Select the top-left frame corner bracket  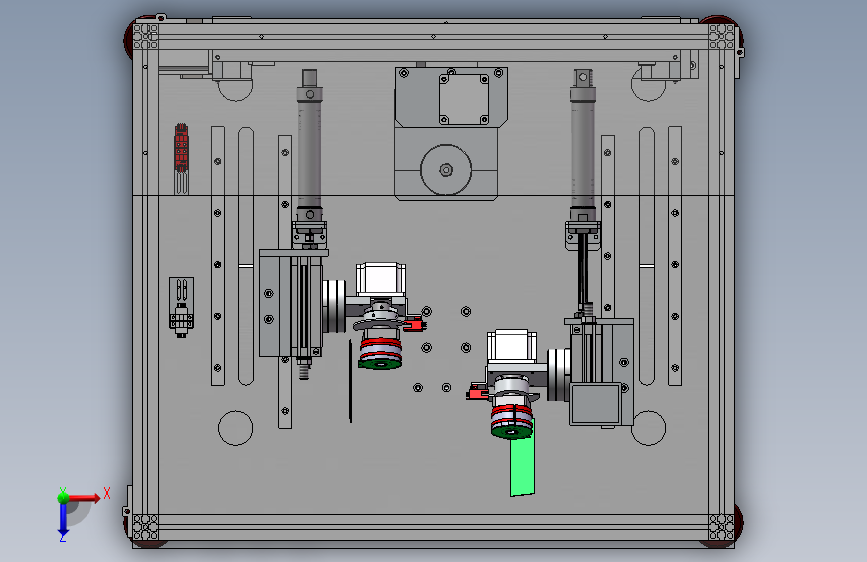click(x=146, y=37)
